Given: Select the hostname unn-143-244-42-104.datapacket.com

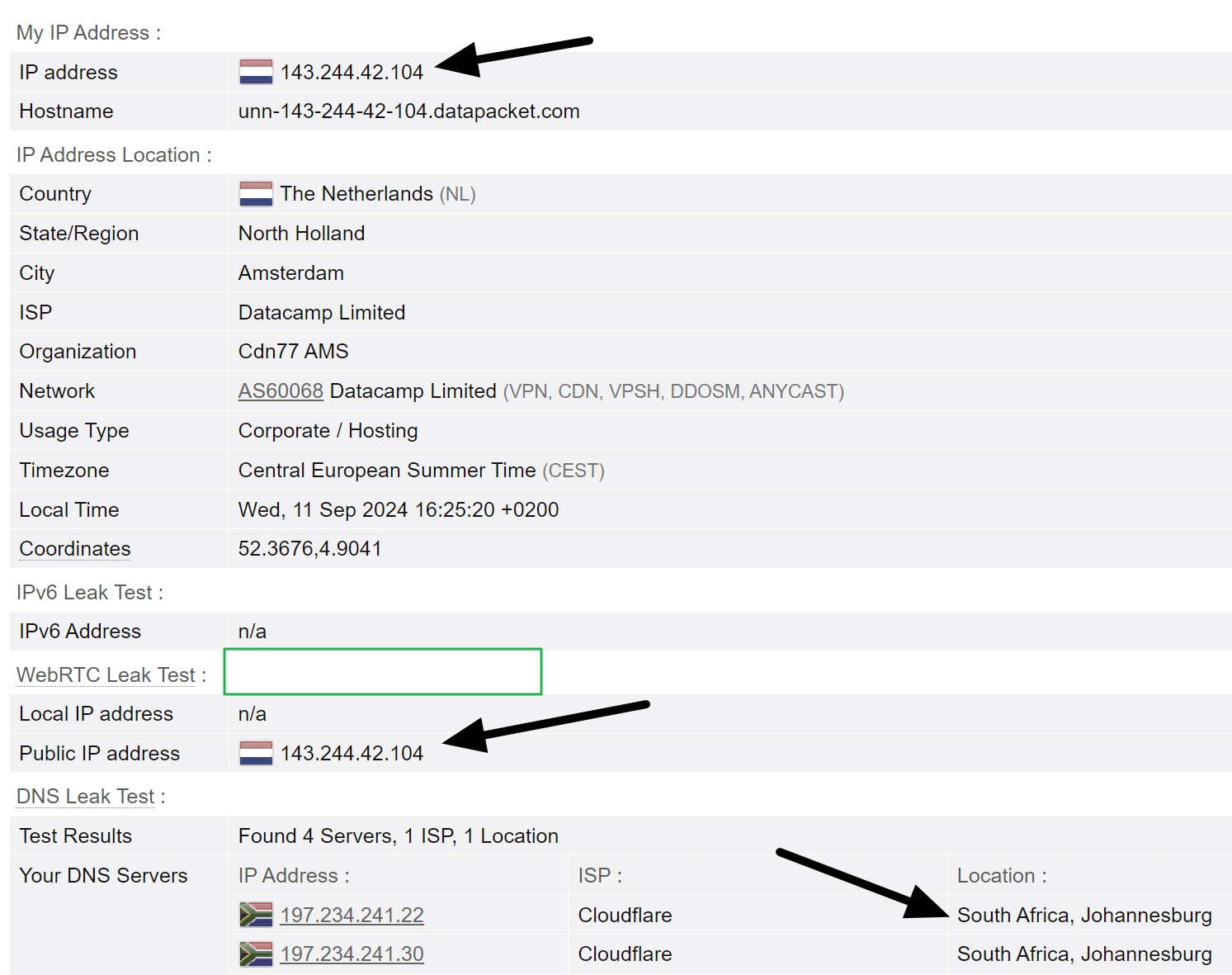Looking at the screenshot, I should (x=408, y=111).
